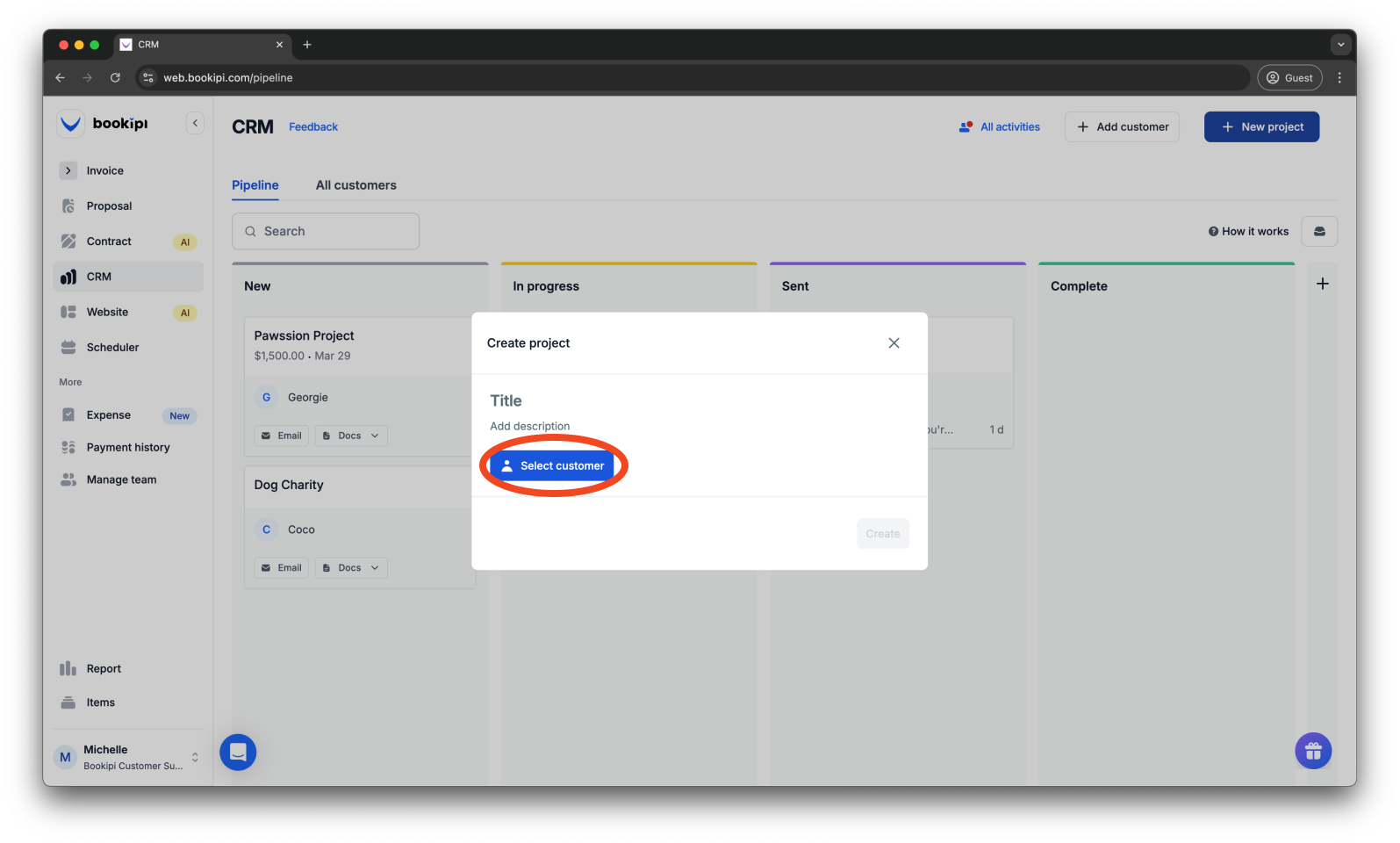
Task: Switch to the All customers tab
Action: [x=356, y=185]
